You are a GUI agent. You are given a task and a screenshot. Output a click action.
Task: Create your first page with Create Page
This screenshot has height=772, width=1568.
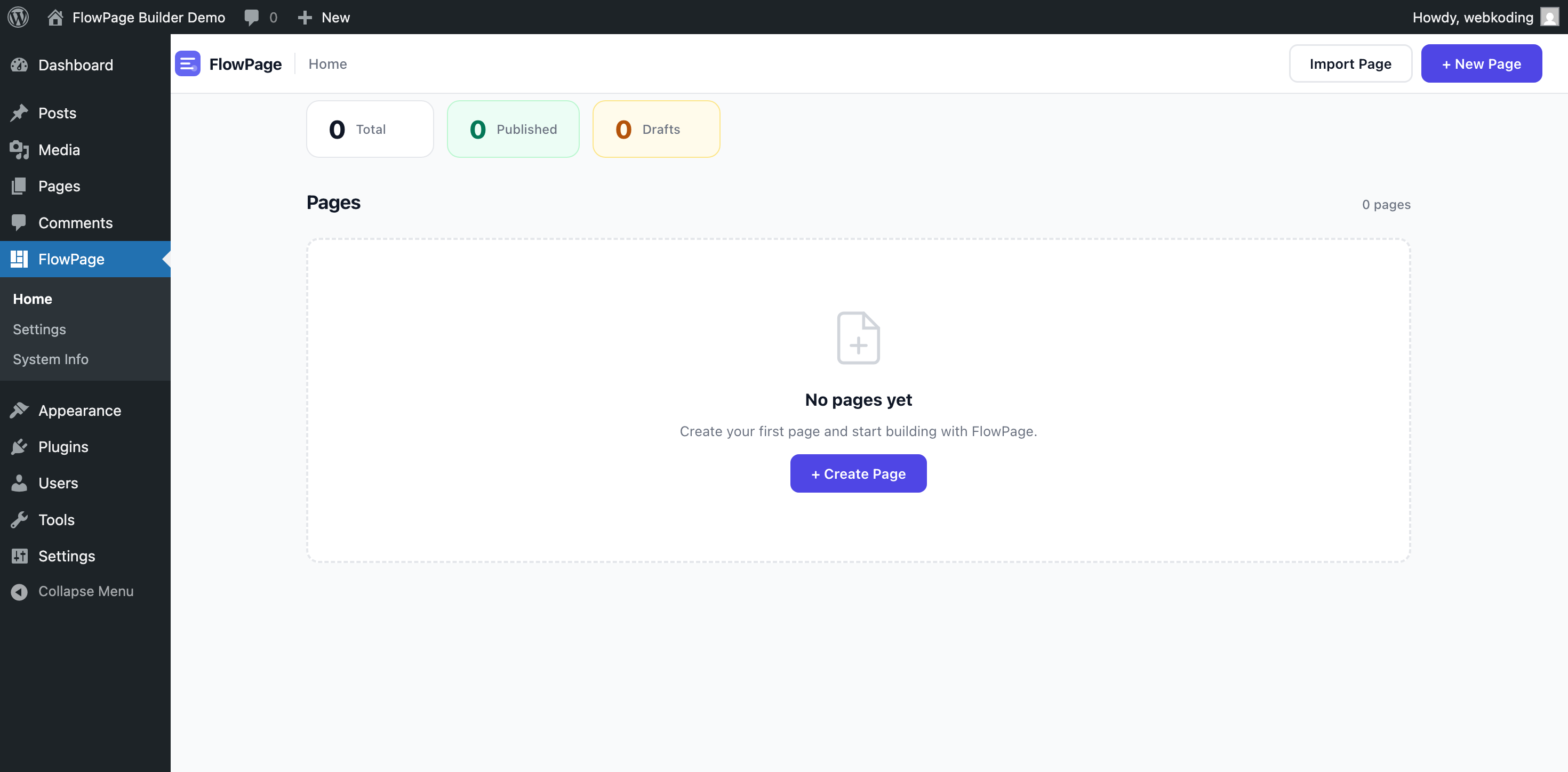pyautogui.click(x=858, y=473)
